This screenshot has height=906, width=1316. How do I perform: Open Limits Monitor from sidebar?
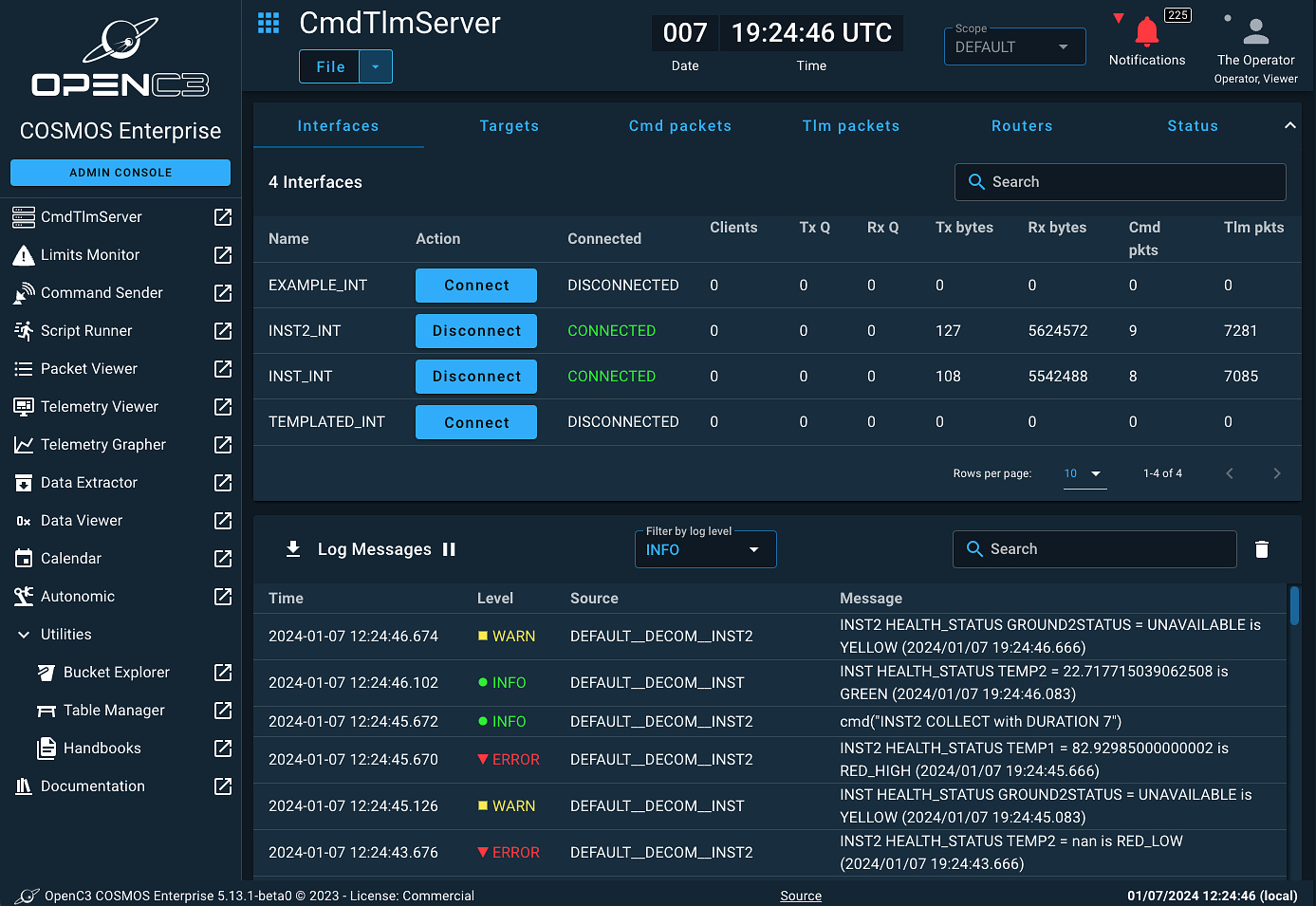point(90,255)
